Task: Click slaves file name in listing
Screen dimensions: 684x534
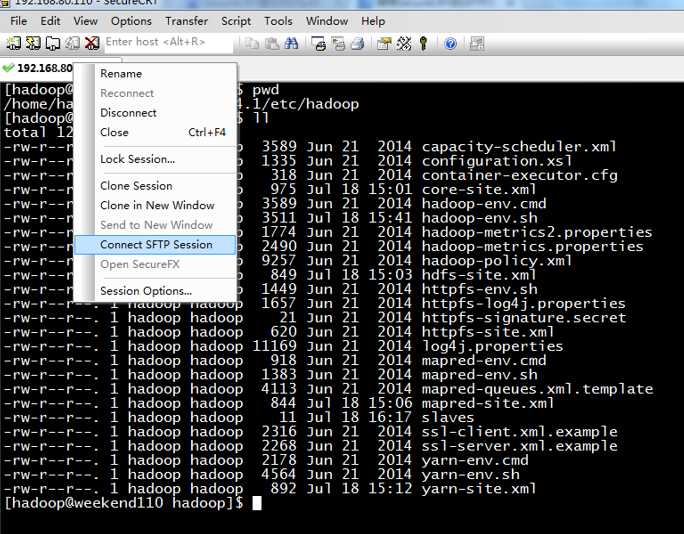Action: coord(448,418)
